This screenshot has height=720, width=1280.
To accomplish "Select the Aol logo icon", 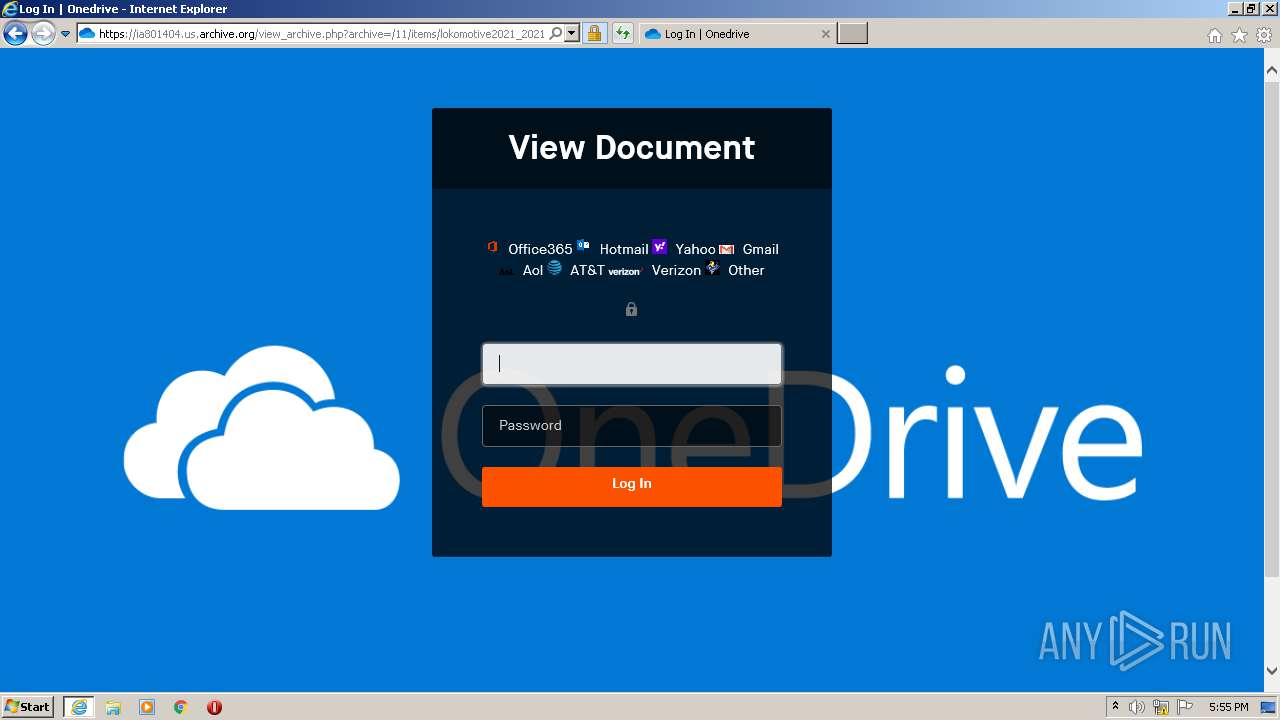I will 507,271.
